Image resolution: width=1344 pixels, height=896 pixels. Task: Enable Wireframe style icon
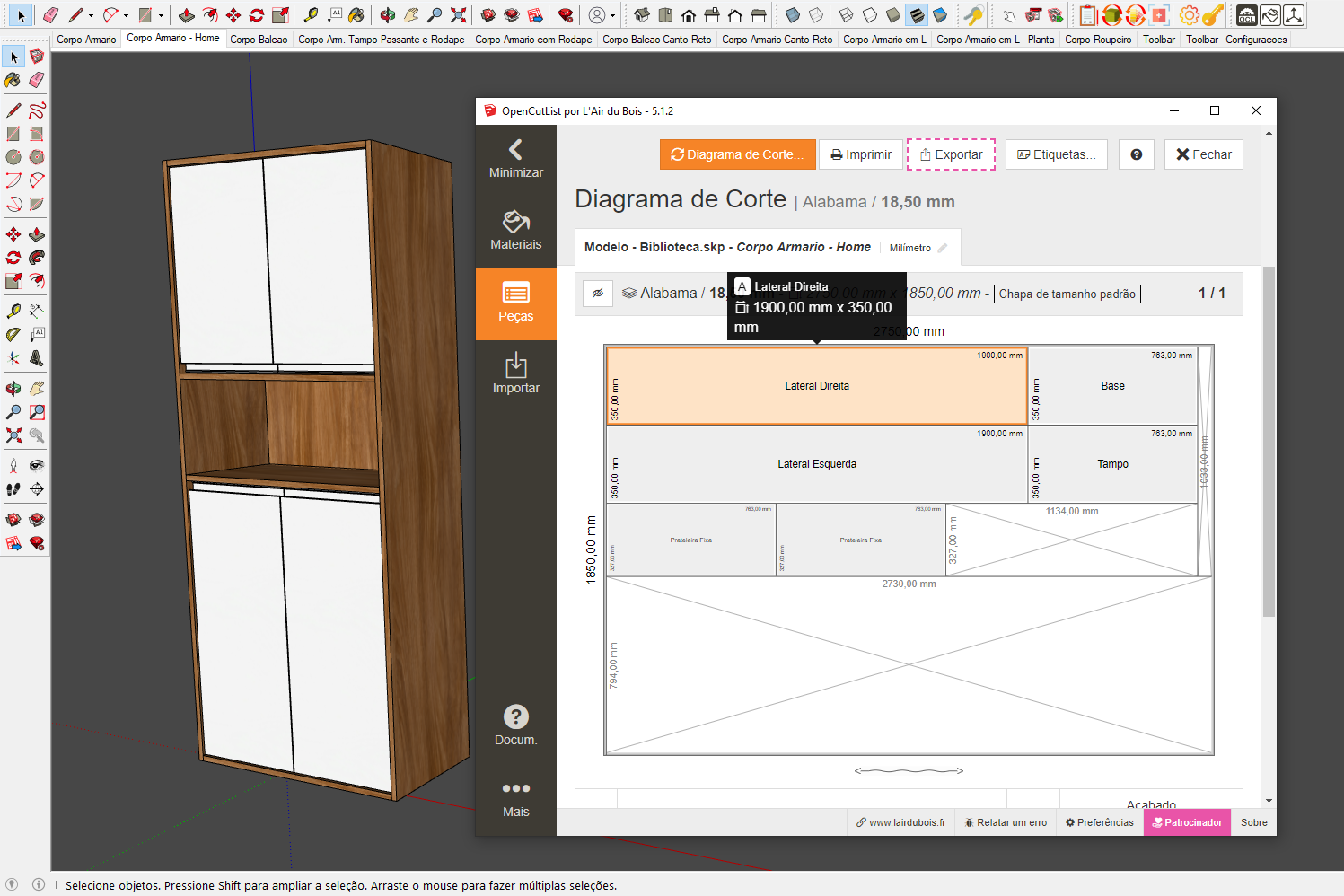click(847, 15)
